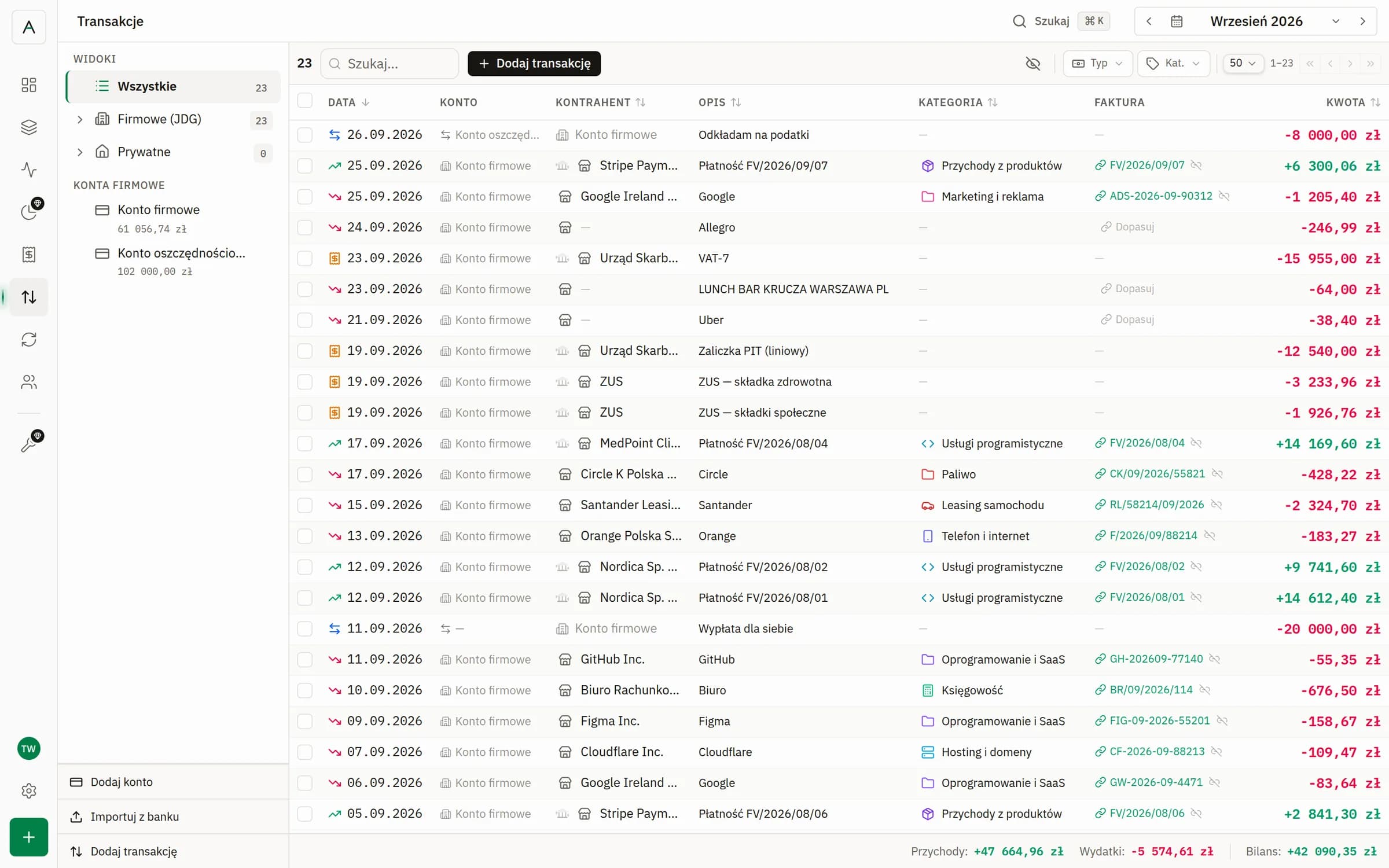Open the invoice receipt icon in sidebar

coord(28,255)
